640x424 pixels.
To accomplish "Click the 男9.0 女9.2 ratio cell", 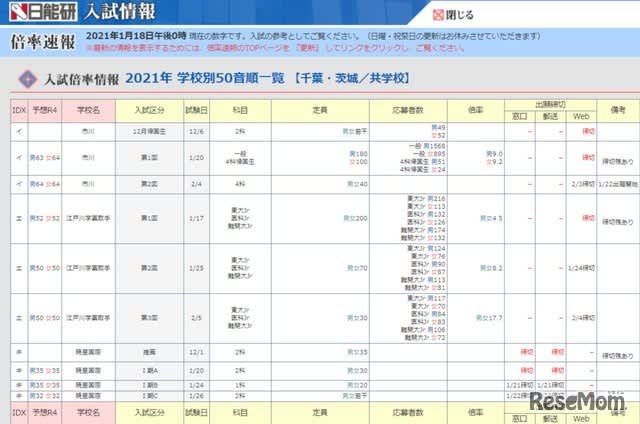I will pyautogui.click(x=476, y=158).
